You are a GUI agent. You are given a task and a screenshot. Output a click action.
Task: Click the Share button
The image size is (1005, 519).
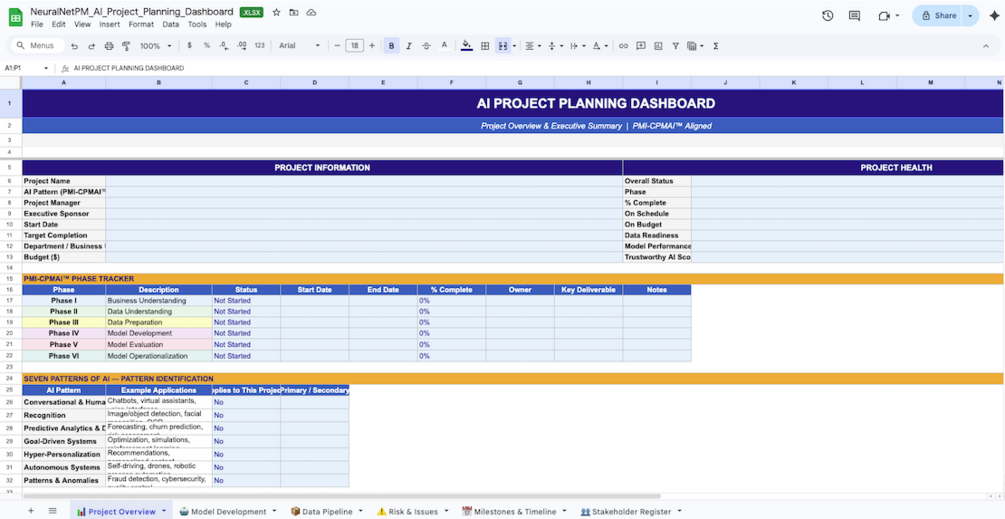tap(938, 15)
